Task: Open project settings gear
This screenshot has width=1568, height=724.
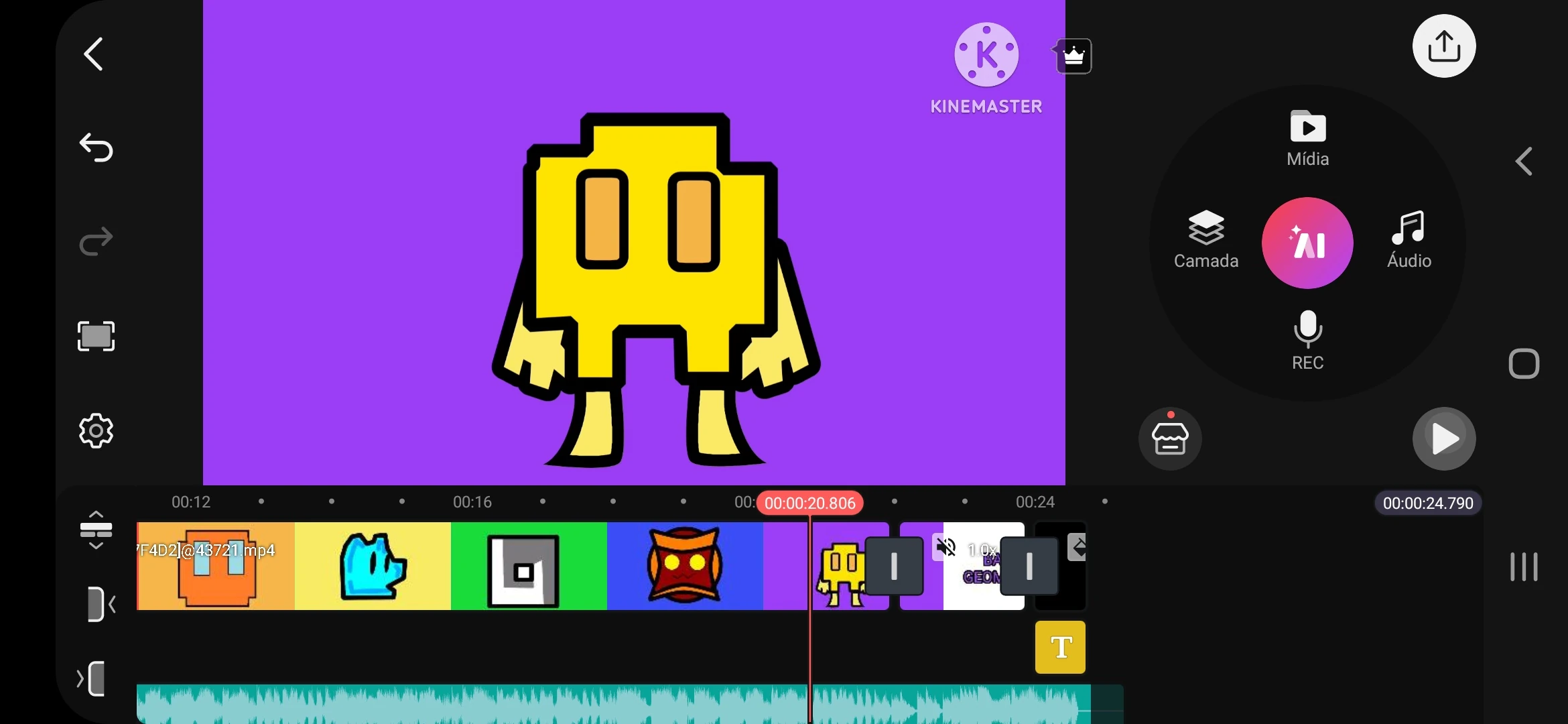Action: [96, 430]
